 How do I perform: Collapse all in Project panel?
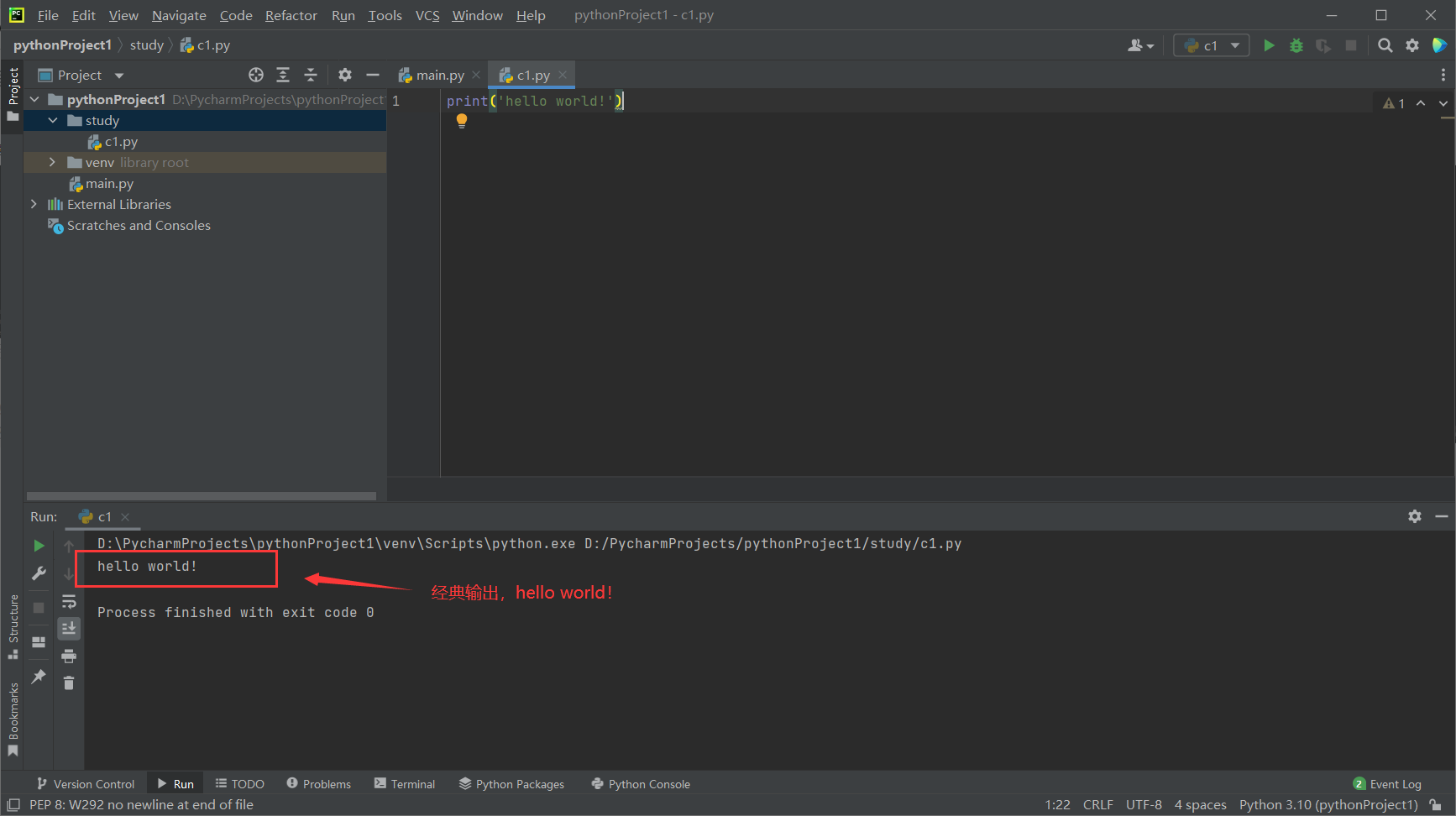pos(311,75)
